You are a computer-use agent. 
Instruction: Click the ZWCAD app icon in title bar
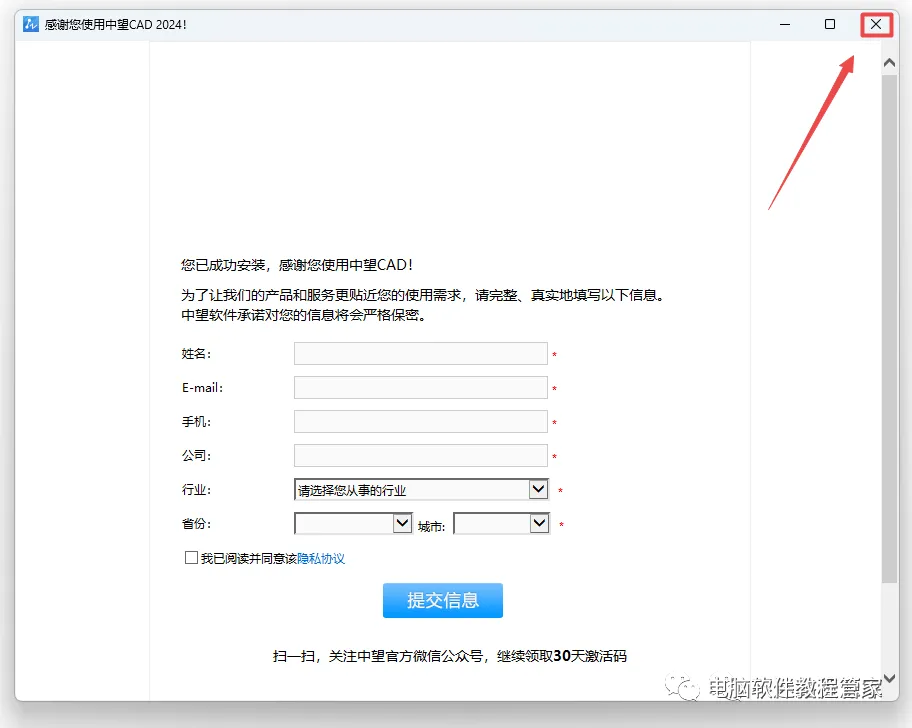point(30,24)
